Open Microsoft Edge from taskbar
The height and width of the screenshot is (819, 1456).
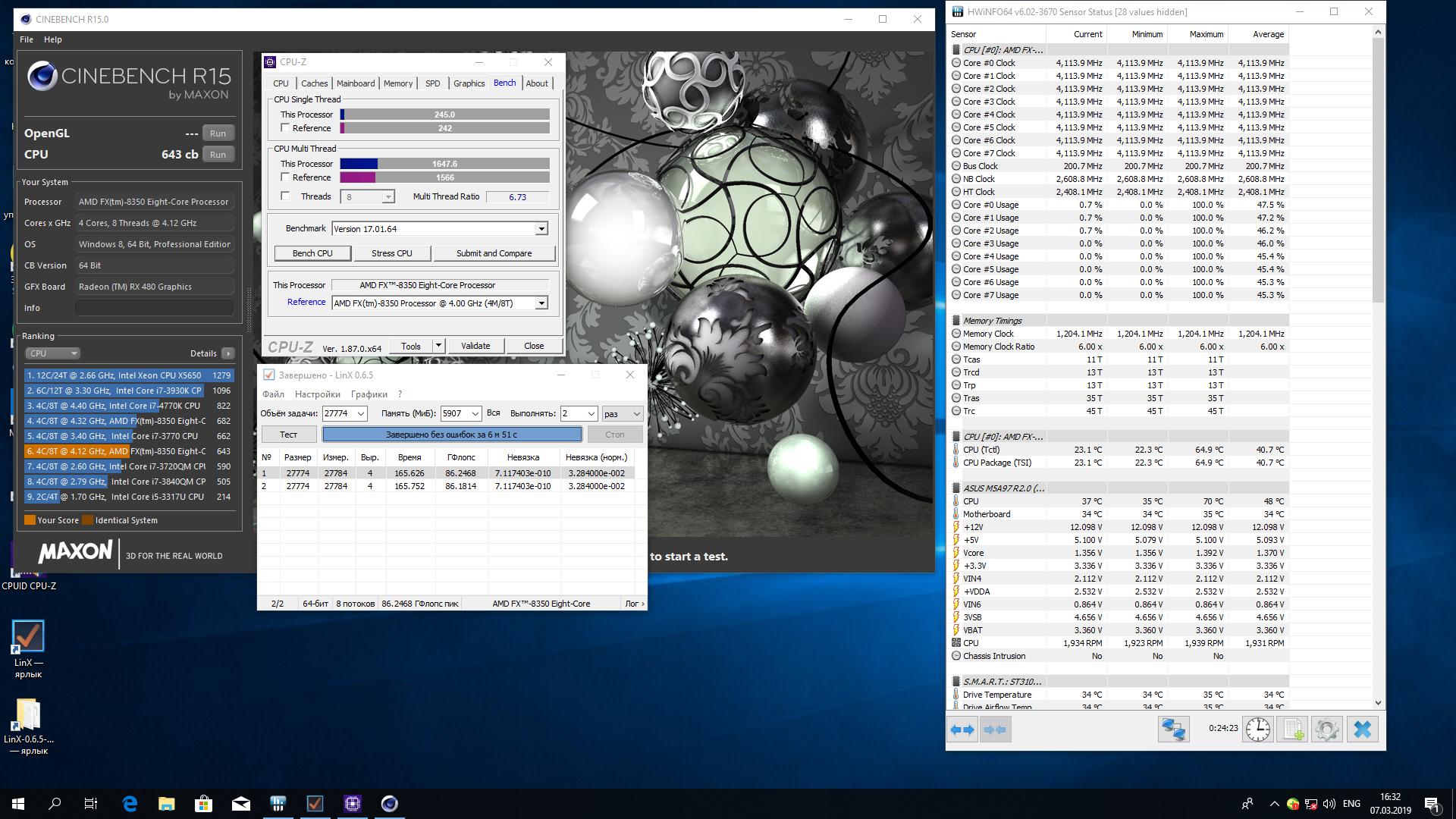click(130, 804)
